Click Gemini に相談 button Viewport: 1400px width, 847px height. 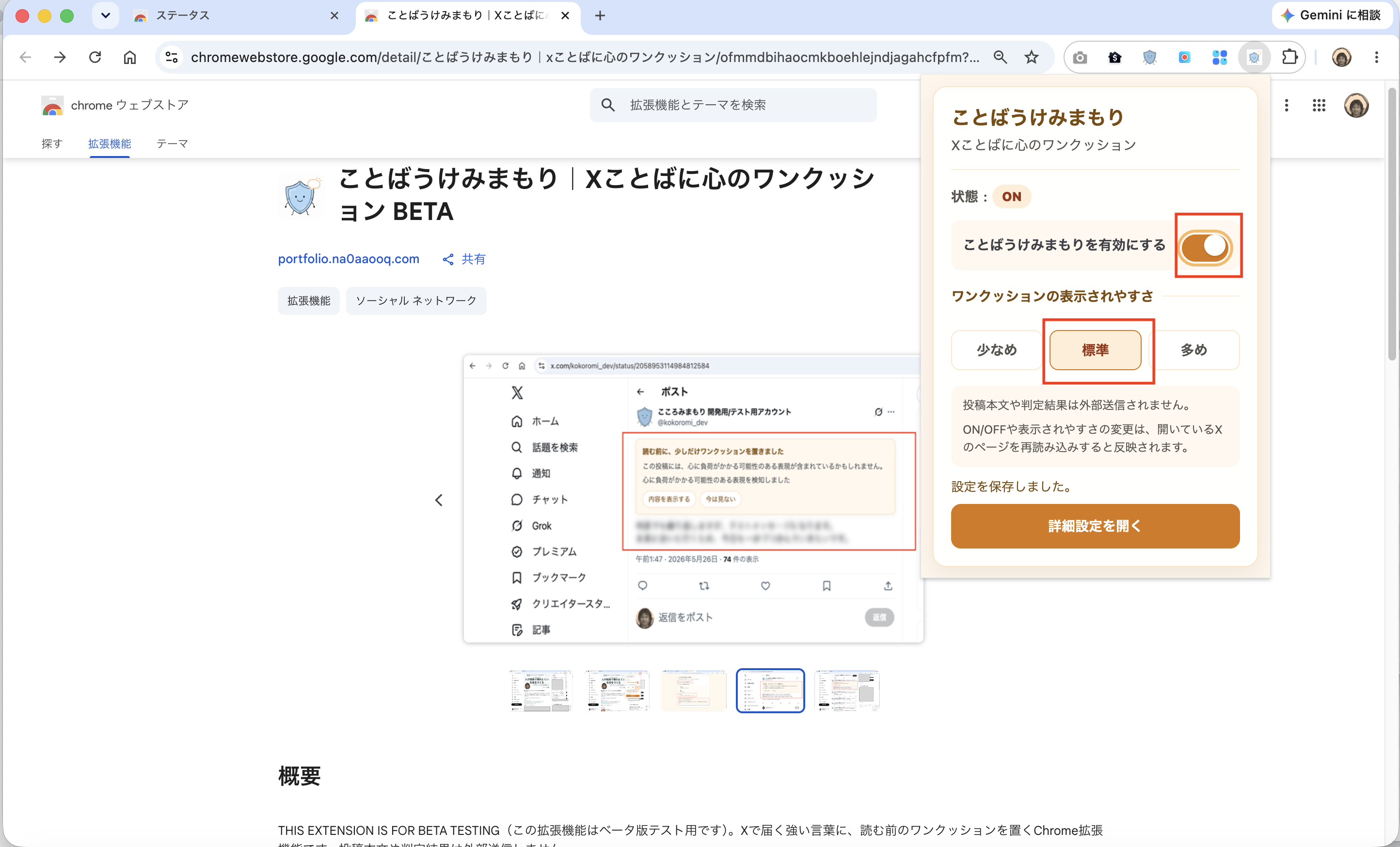click(1333, 16)
